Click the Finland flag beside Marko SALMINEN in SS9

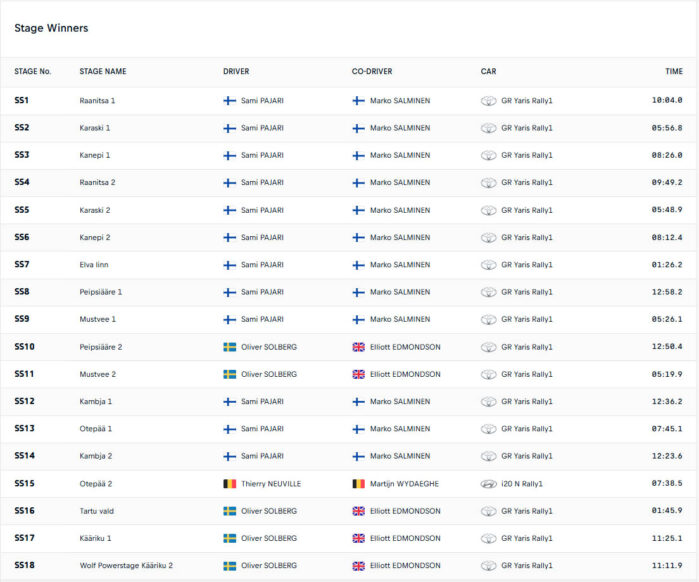[x=358, y=320]
